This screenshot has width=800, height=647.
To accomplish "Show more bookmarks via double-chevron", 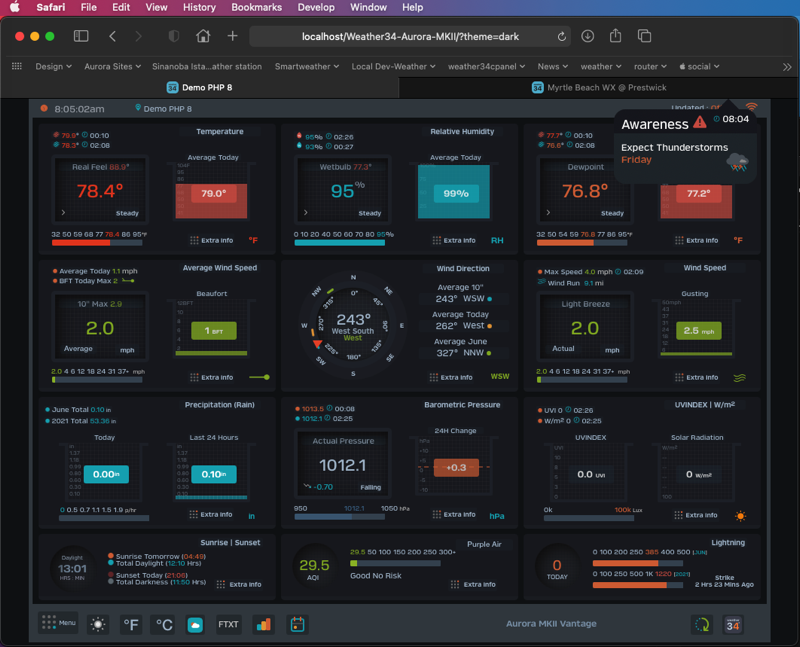I will click(787, 67).
